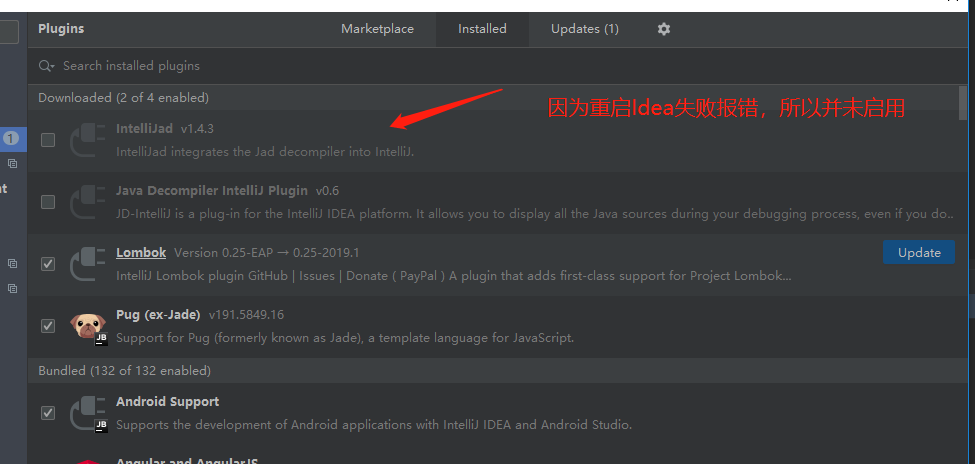This screenshot has width=975, height=464.
Task: Click the plugin list vertical scrollbar thumb
Action: click(x=963, y=103)
